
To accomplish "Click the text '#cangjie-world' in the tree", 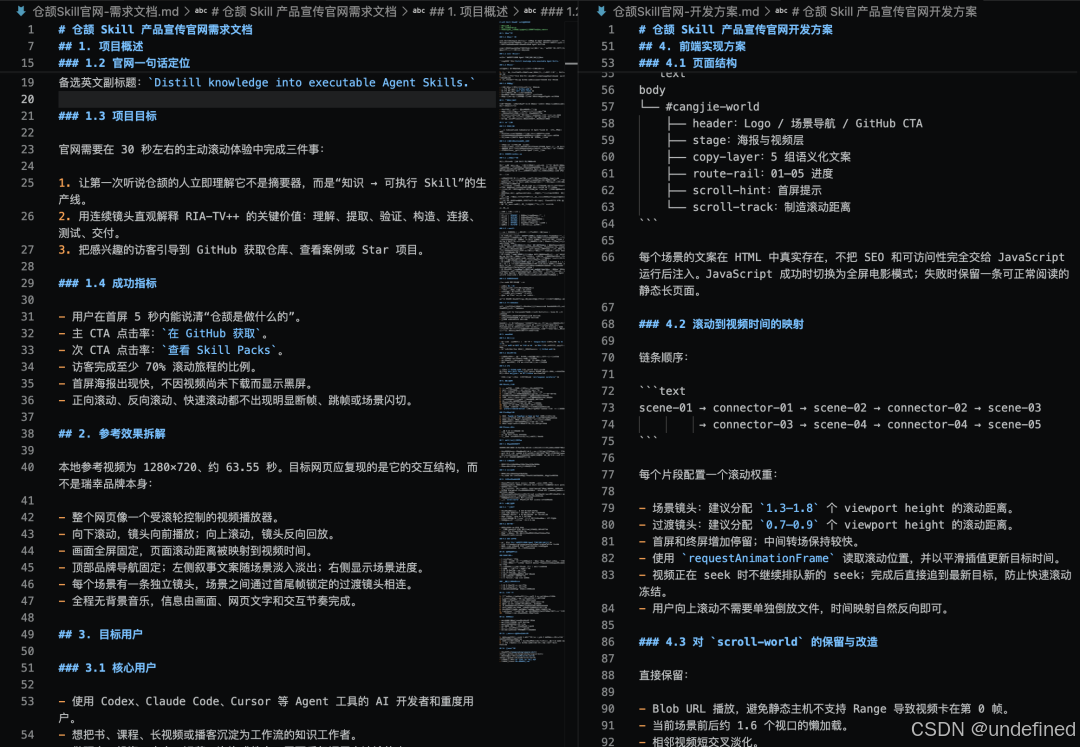I will coord(712,107).
